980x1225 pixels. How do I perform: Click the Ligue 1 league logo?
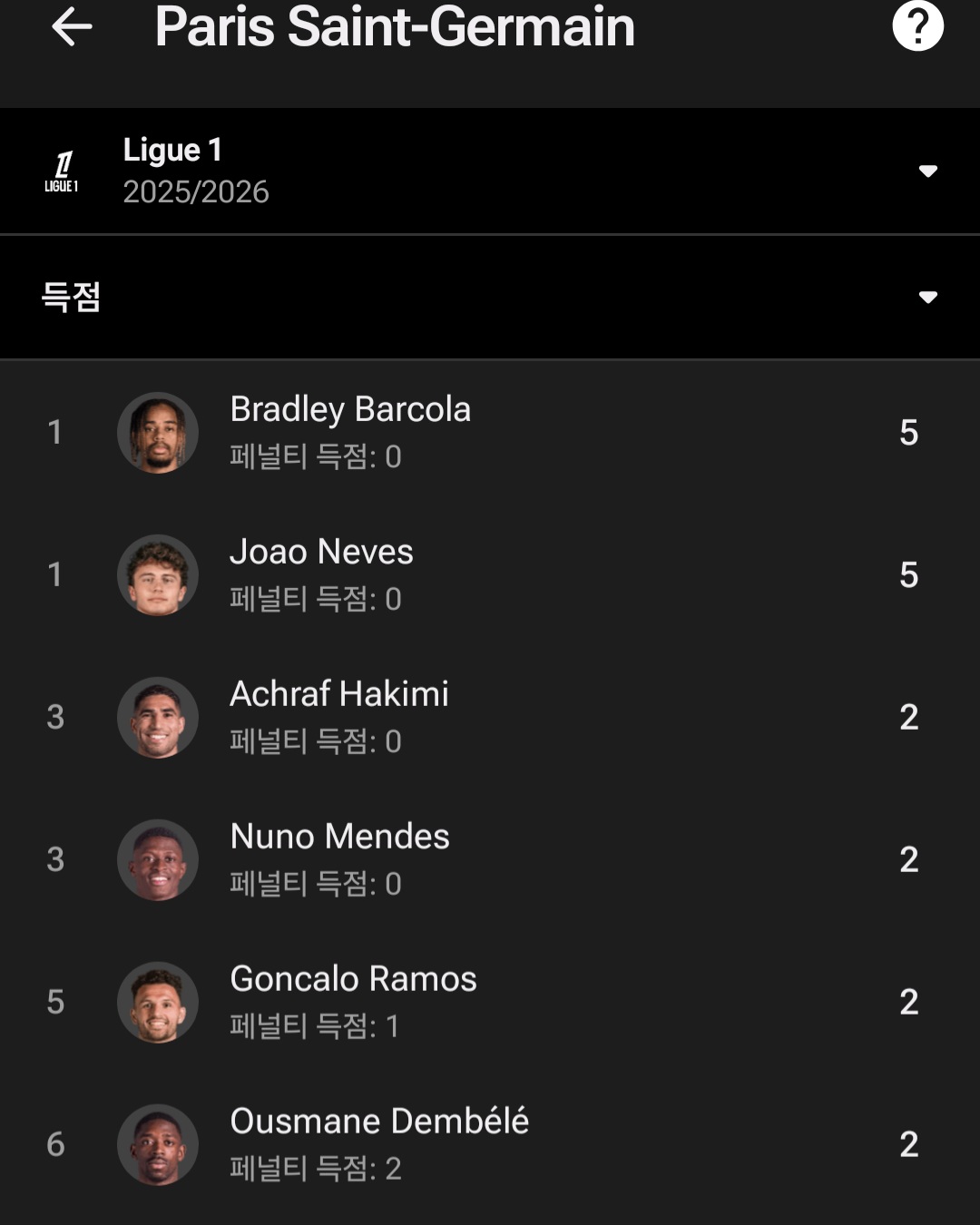coord(62,171)
